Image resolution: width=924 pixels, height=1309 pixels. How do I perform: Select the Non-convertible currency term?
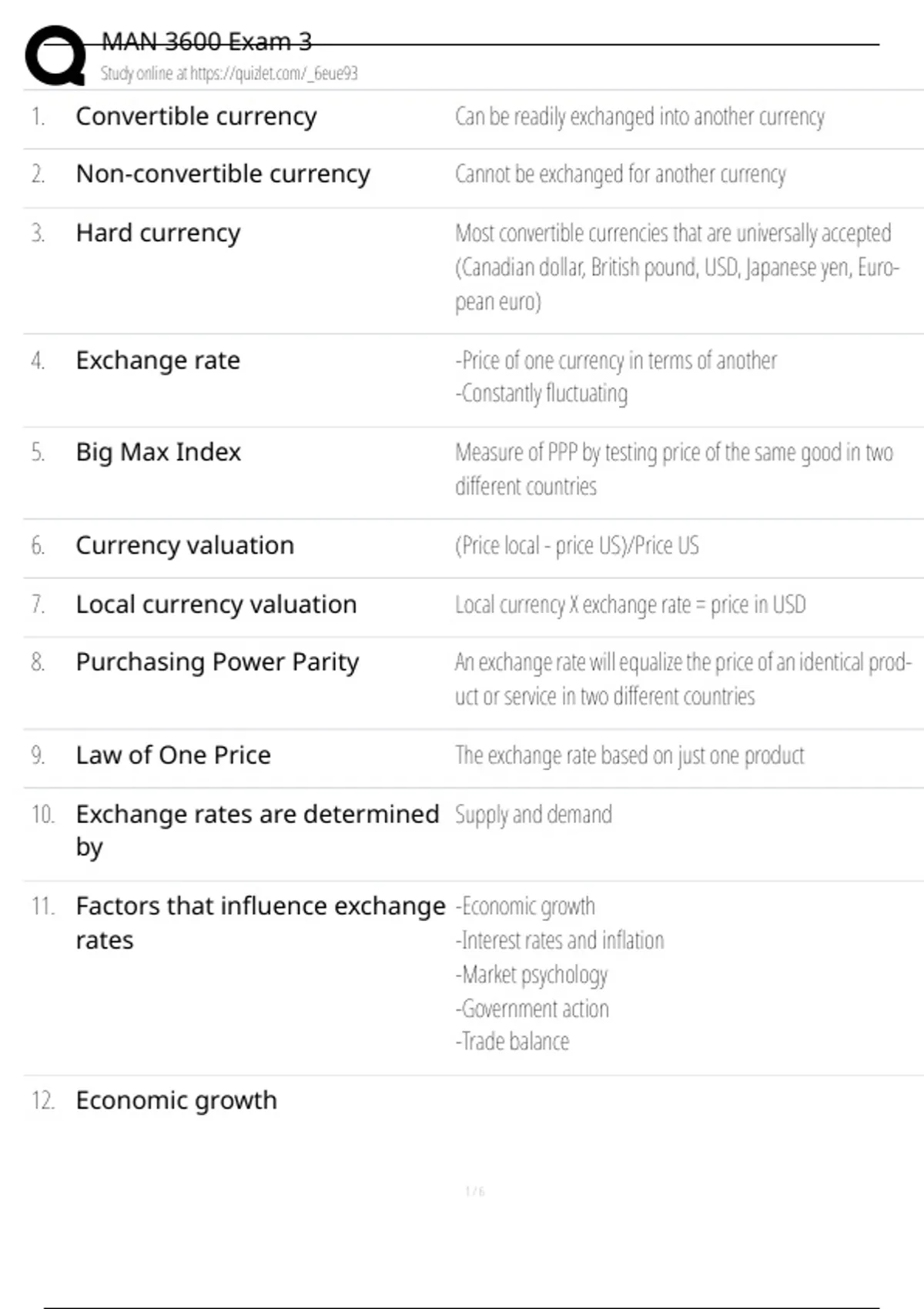coord(223,174)
